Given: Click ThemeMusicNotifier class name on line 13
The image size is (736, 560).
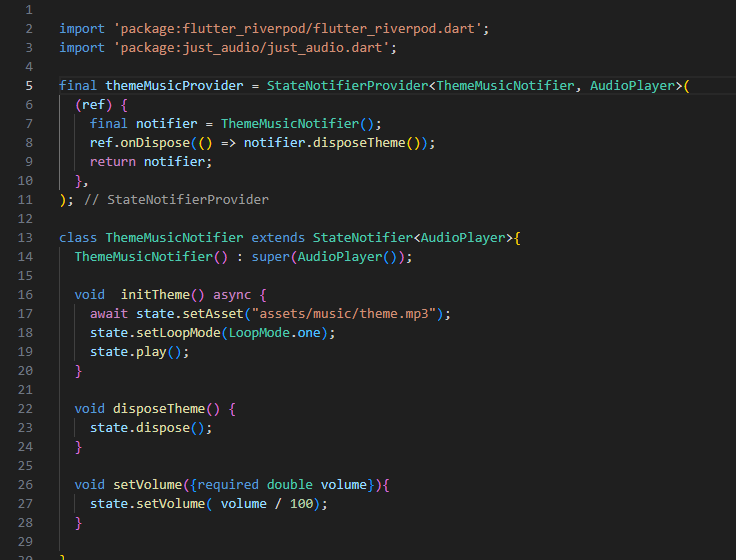Looking at the screenshot, I should [x=174, y=238].
